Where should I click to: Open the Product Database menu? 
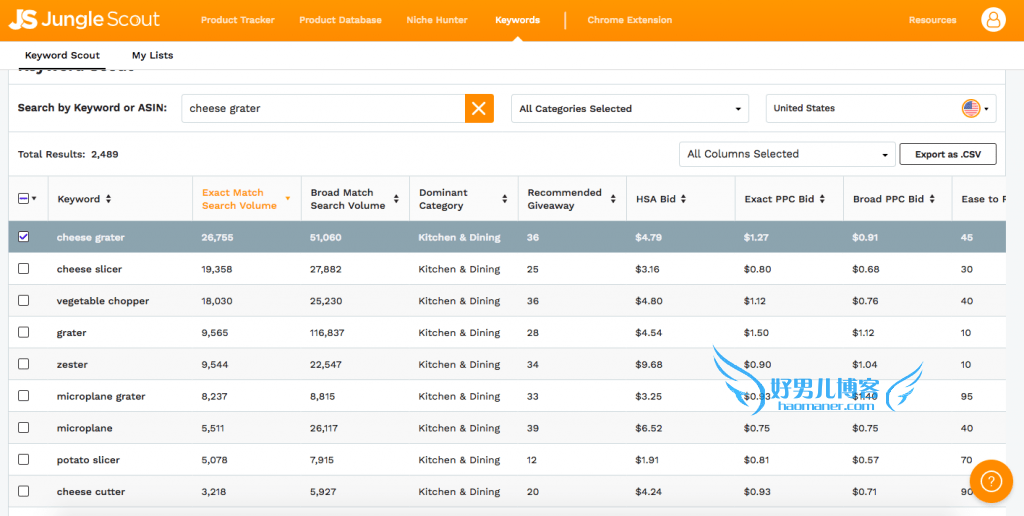point(340,20)
